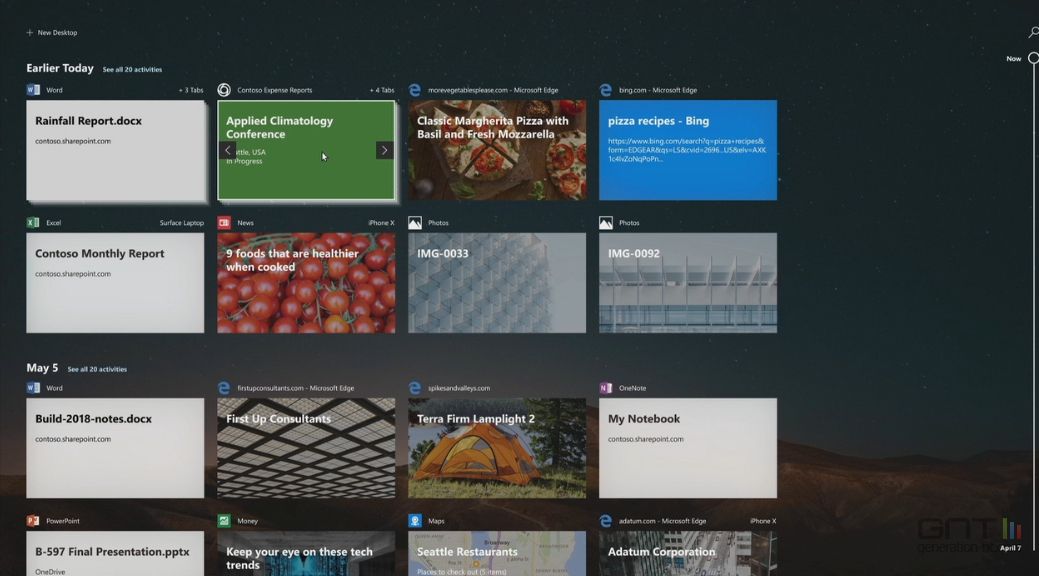Open the pizza recipes - Bing card
1039x576 pixels.
click(x=688, y=150)
